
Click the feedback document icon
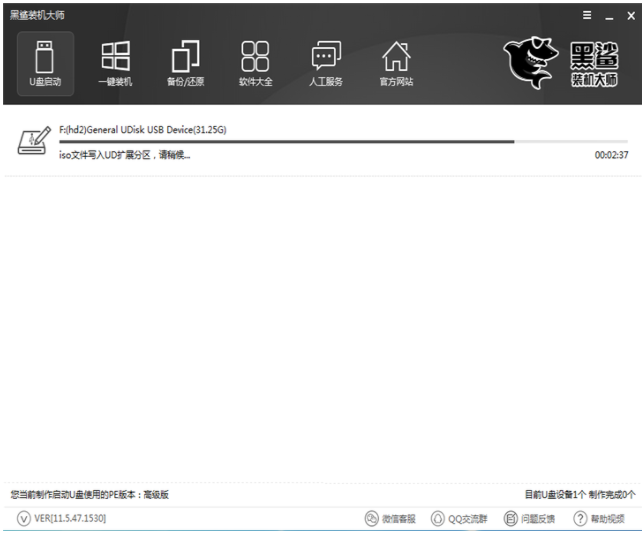coord(511,518)
